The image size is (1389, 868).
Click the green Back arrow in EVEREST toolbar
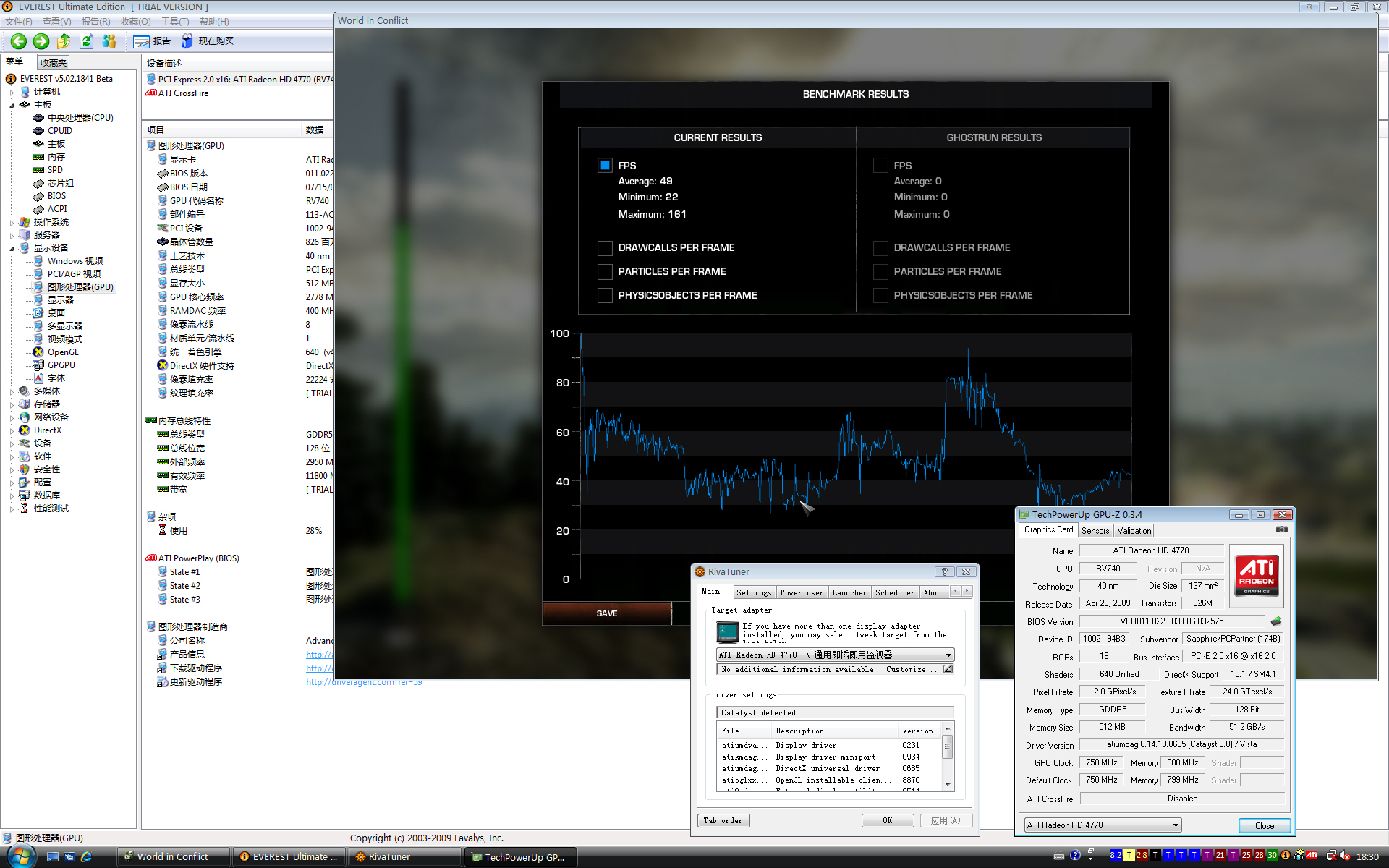[x=19, y=41]
